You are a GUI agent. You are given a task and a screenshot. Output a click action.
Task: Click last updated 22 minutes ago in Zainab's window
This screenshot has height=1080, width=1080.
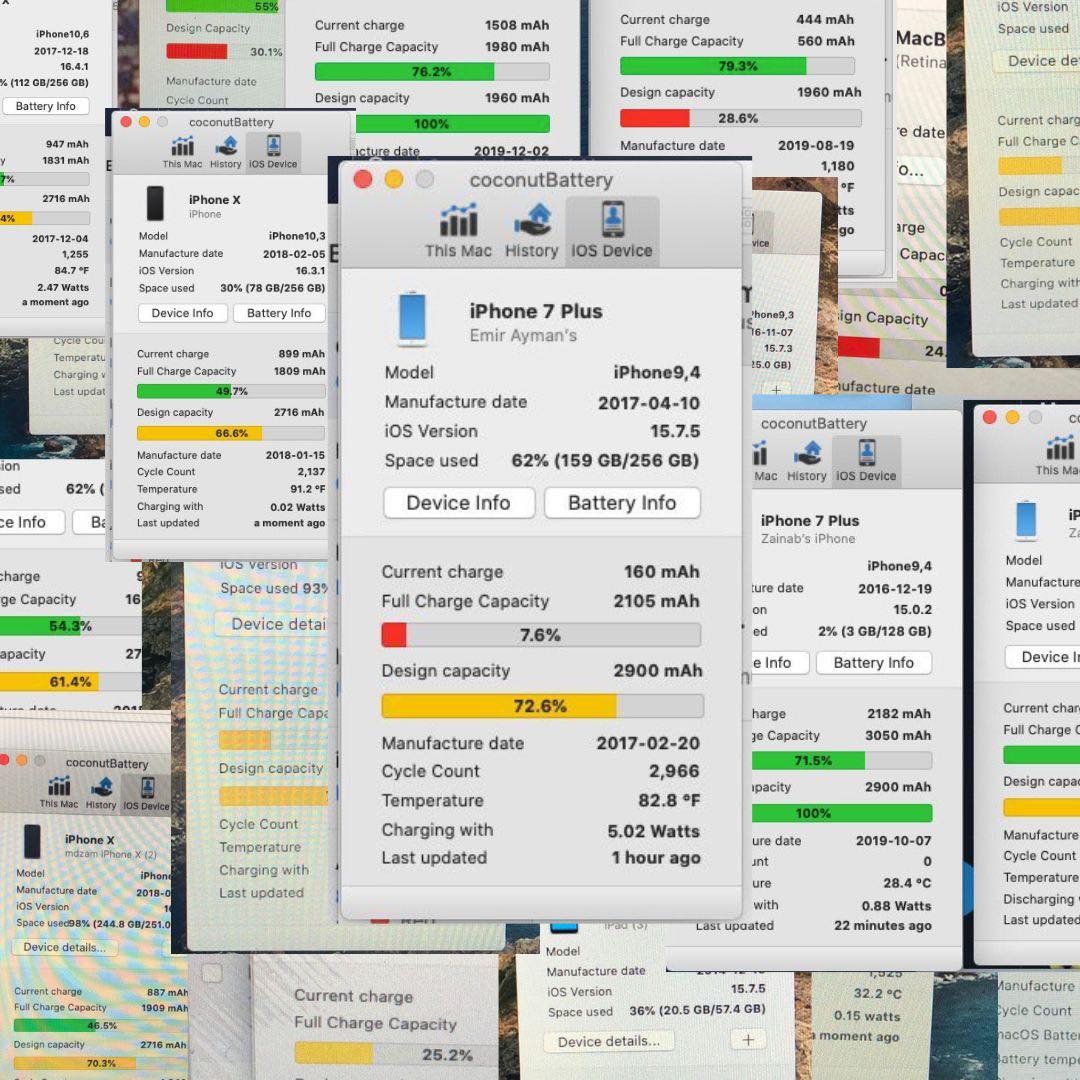[x=883, y=926]
